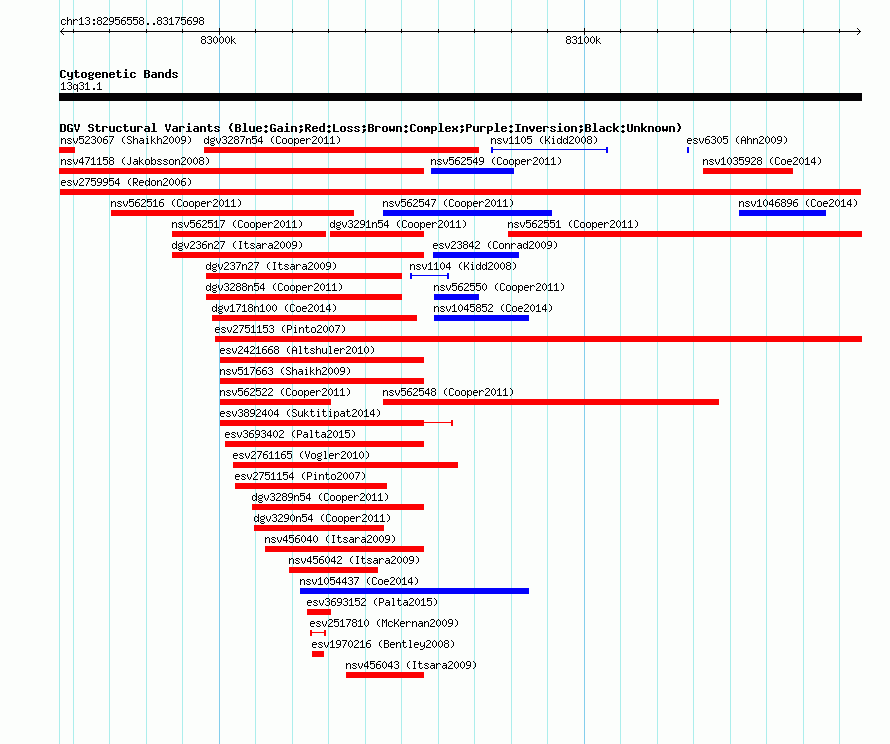Viewport: 890px width, 744px height.
Task: Click the Cytogenetic Bands track title
Action: [x=119, y=74]
